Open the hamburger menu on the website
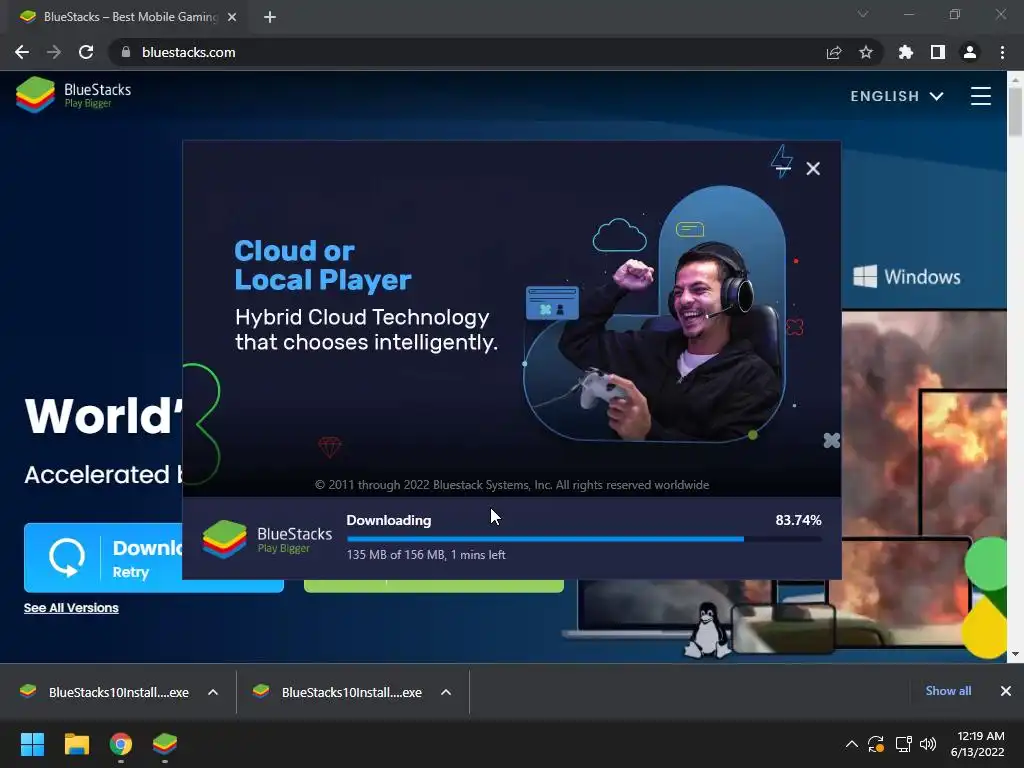1024x768 pixels. point(980,96)
